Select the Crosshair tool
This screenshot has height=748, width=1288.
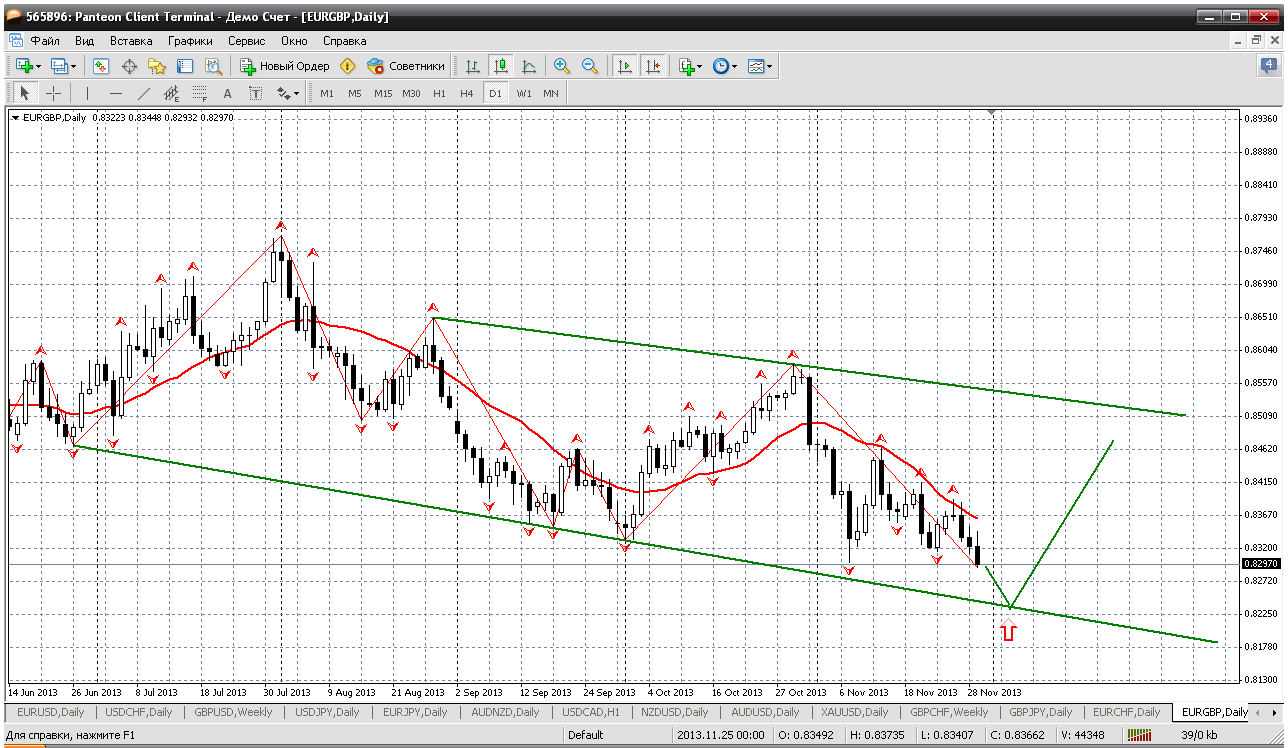(x=53, y=93)
